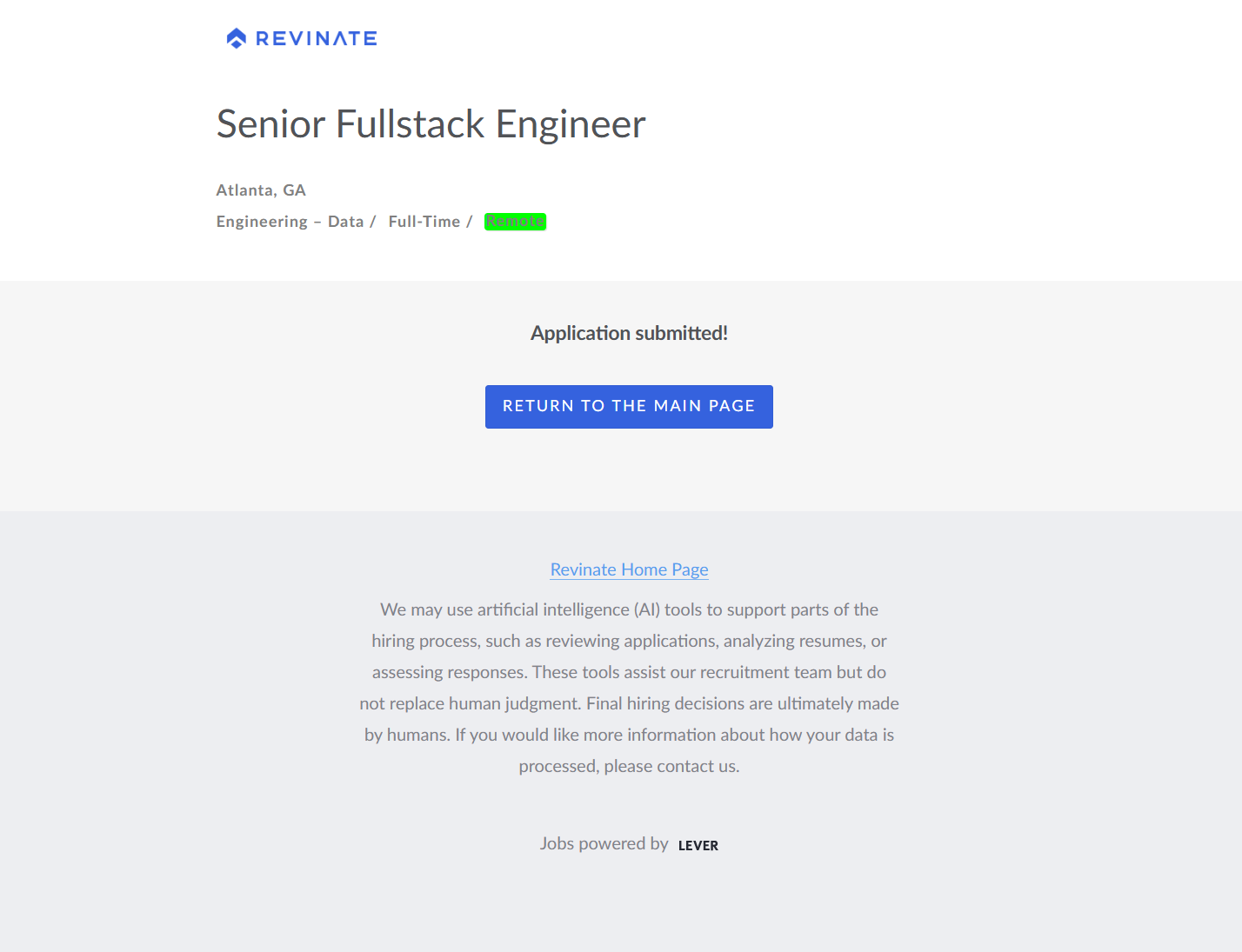1242x952 pixels.
Task: Click the Jobs powered by text
Action: click(x=604, y=843)
